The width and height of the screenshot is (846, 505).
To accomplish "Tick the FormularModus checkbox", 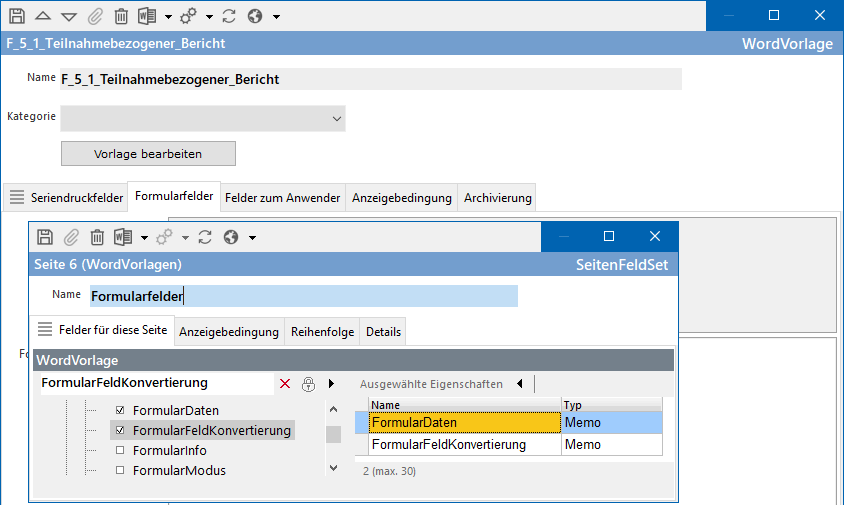I will coord(121,470).
